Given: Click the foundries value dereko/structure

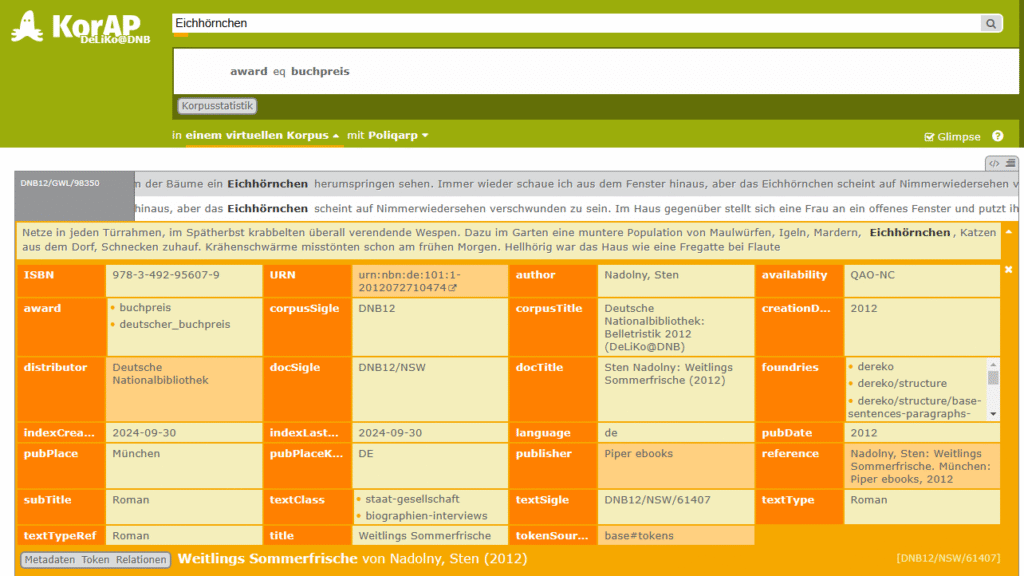Looking at the screenshot, I should (x=902, y=383).
